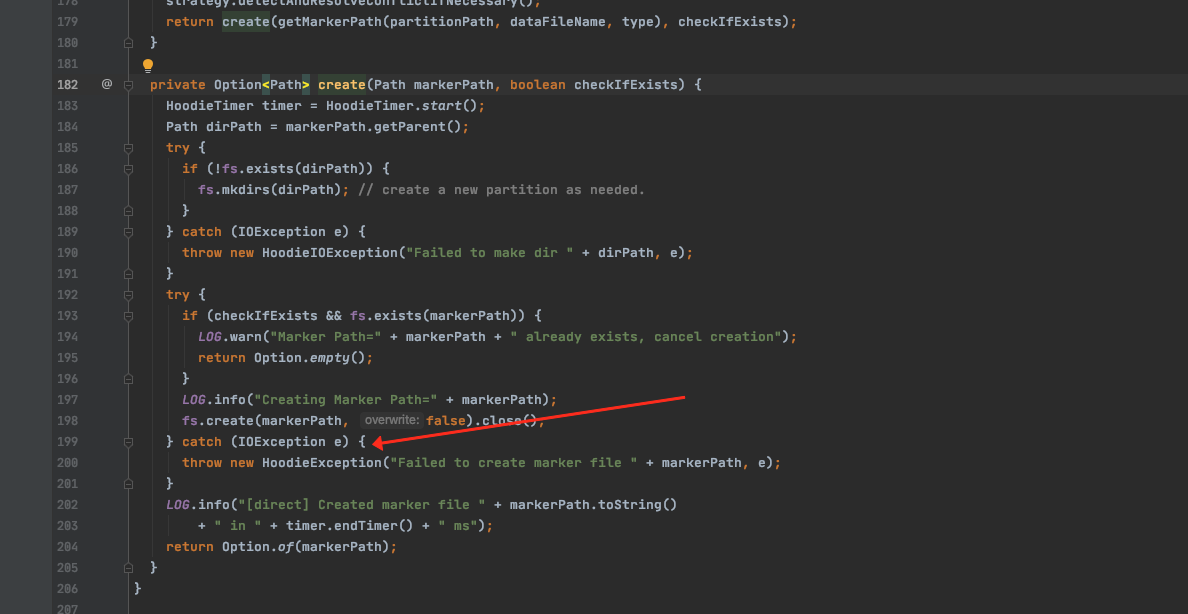Click 'markerPath.toString()' on line 202
This screenshot has height=614, width=1188.
[x=593, y=505]
